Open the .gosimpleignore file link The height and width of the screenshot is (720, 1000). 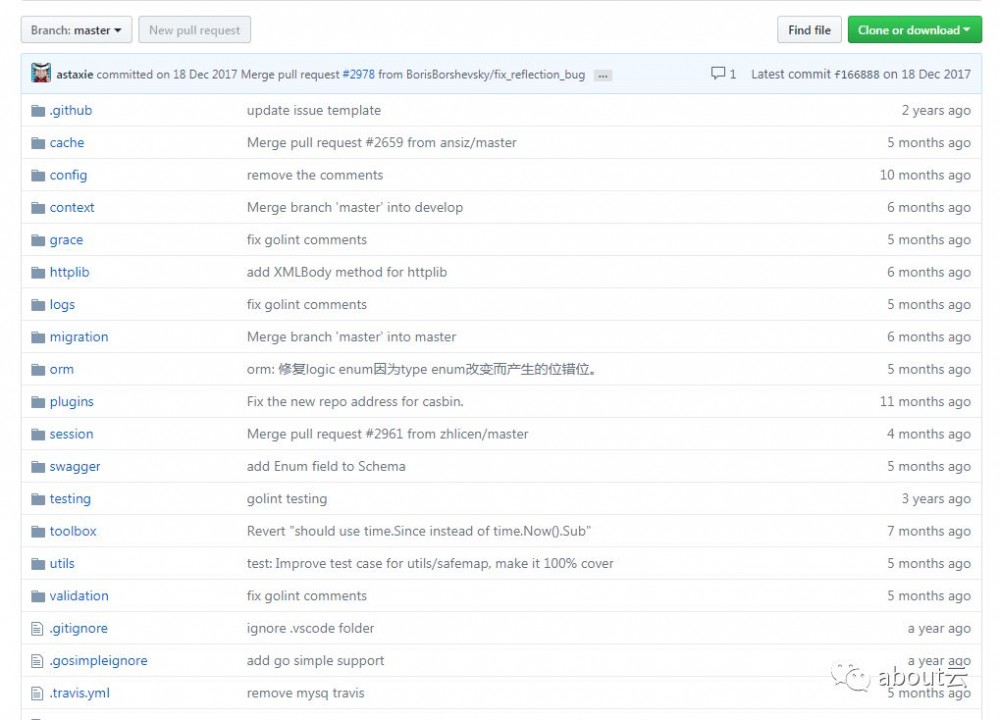tap(98, 661)
